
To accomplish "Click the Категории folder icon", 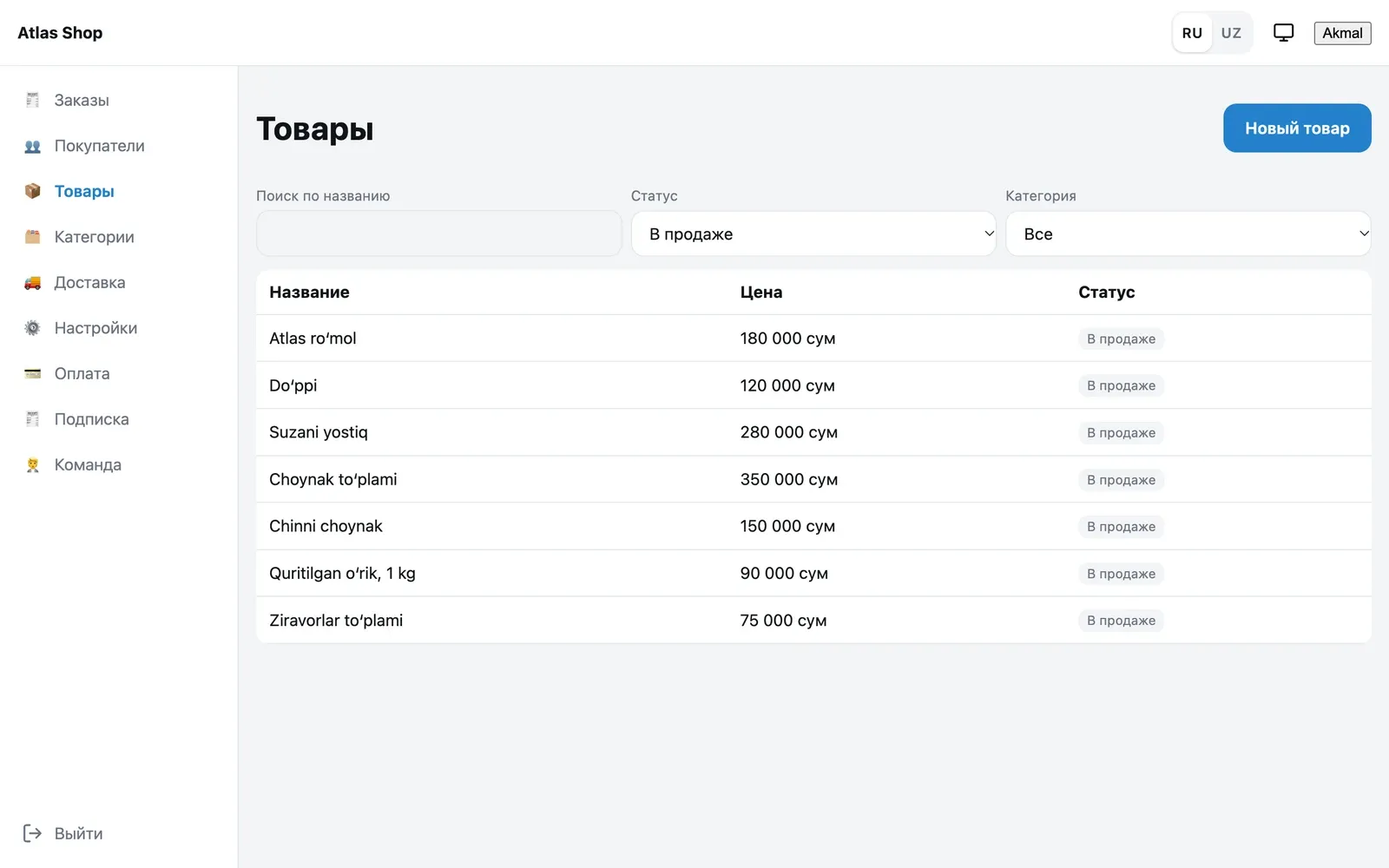I will 32,237.
